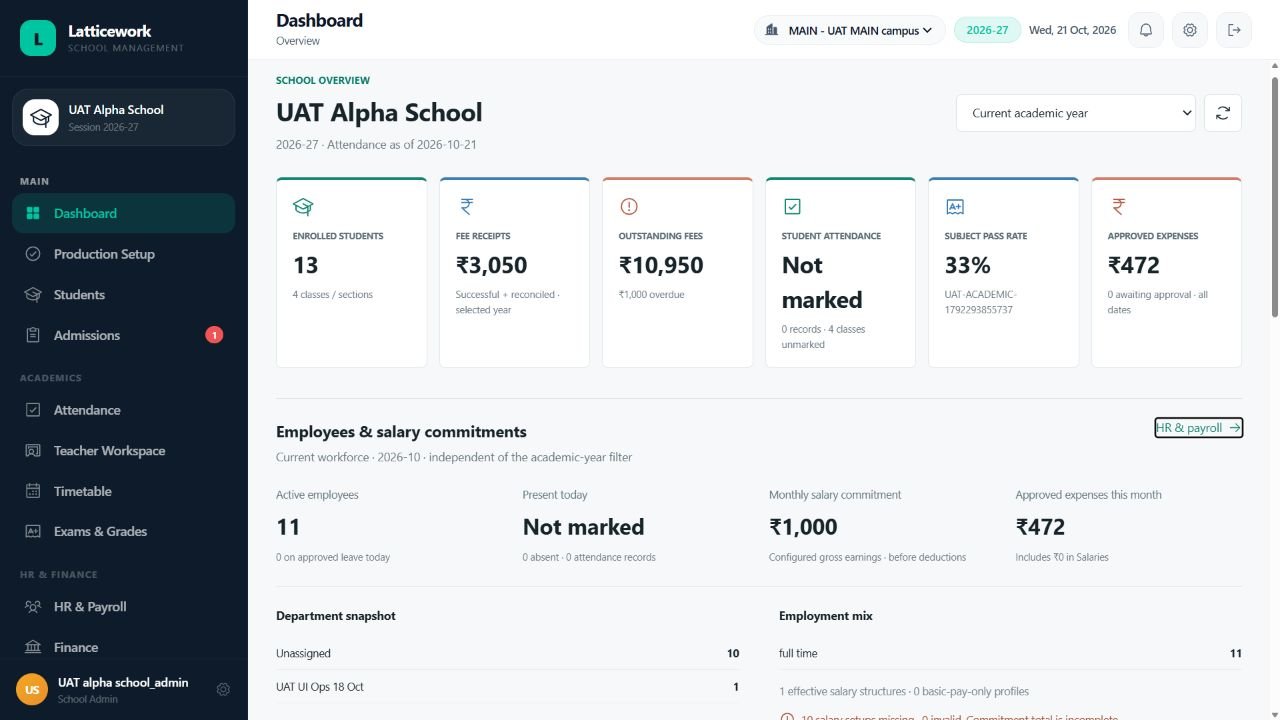Open Finance in sidebar
The width and height of the screenshot is (1280, 720).
pos(124,647)
